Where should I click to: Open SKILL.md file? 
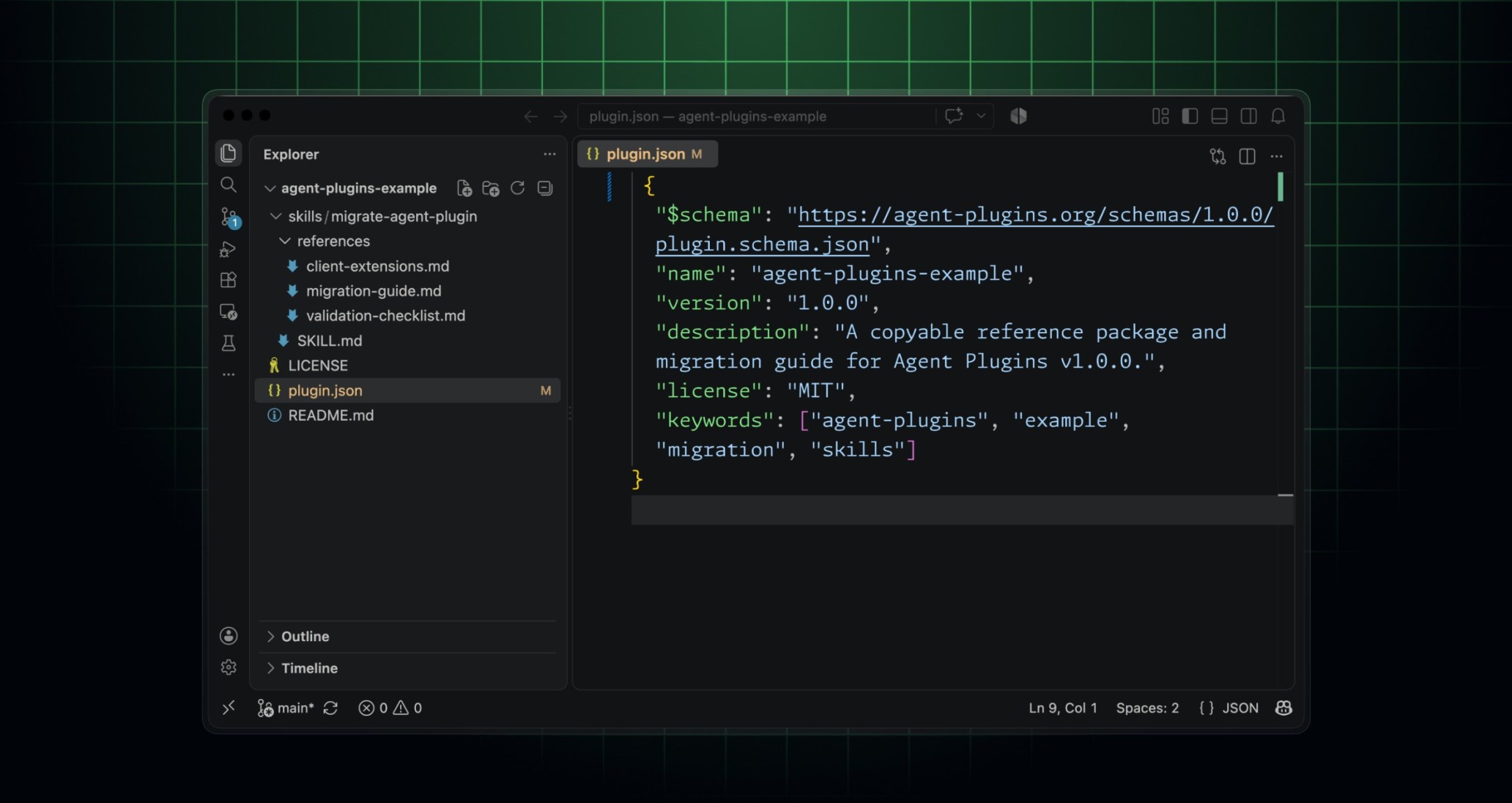coord(407,341)
